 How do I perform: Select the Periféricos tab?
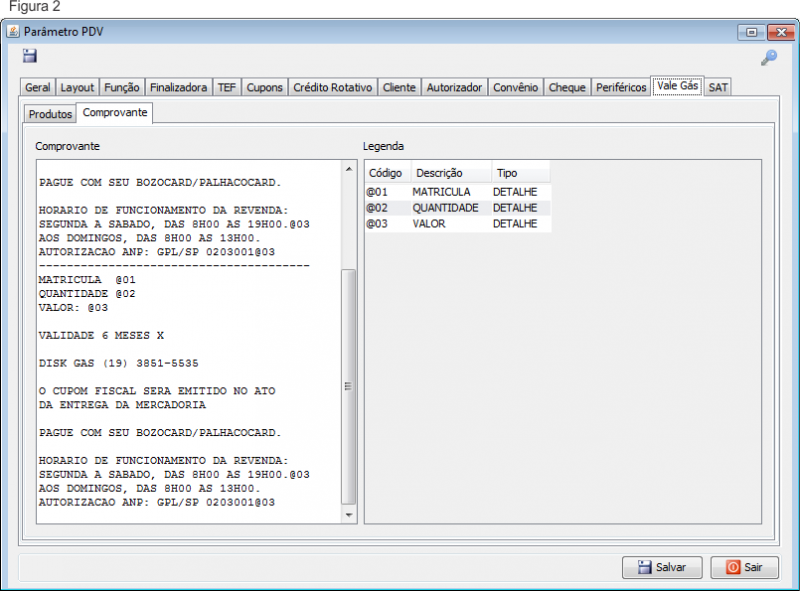(x=621, y=87)
